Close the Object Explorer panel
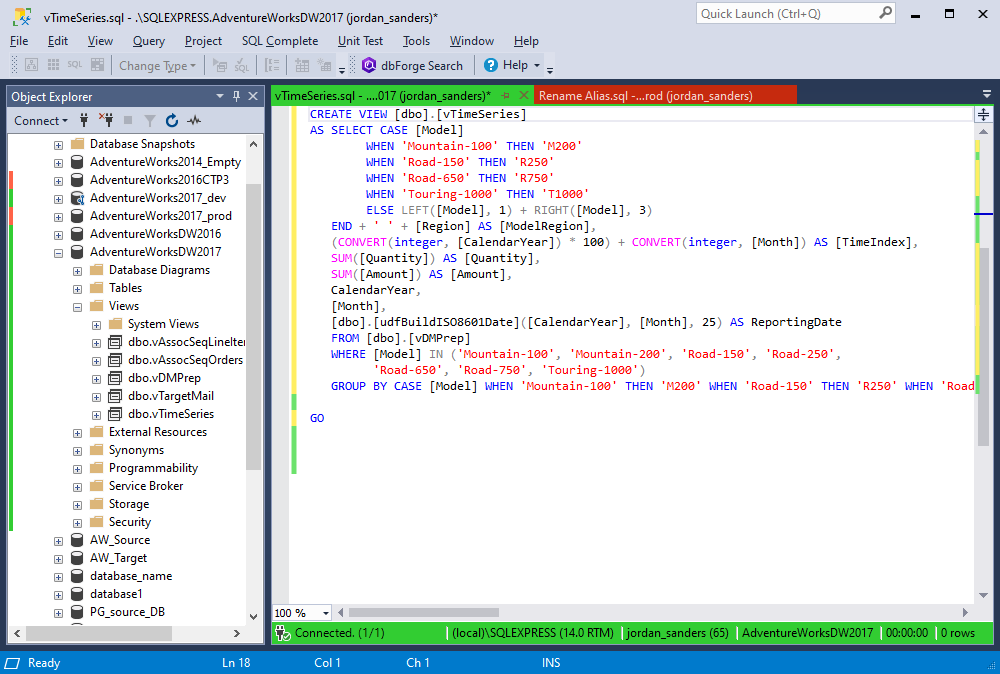This screenshot has height=674, width=1000. (253, 96)
